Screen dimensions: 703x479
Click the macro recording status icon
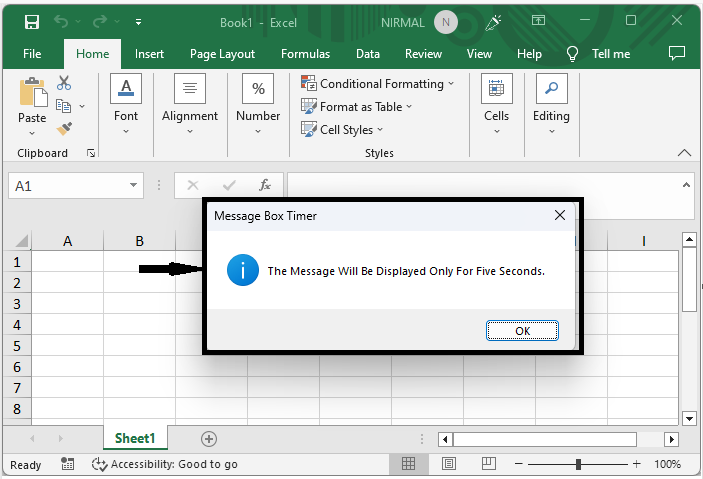[68, 464]
